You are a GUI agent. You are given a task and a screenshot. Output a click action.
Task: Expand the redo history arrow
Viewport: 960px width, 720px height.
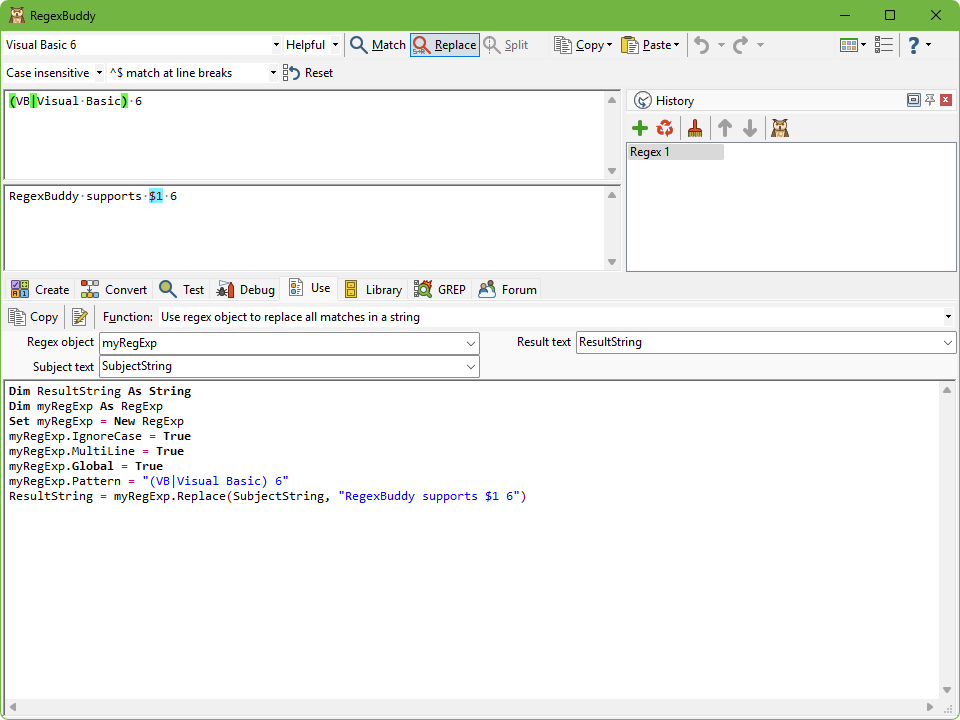tap(760, 45)
